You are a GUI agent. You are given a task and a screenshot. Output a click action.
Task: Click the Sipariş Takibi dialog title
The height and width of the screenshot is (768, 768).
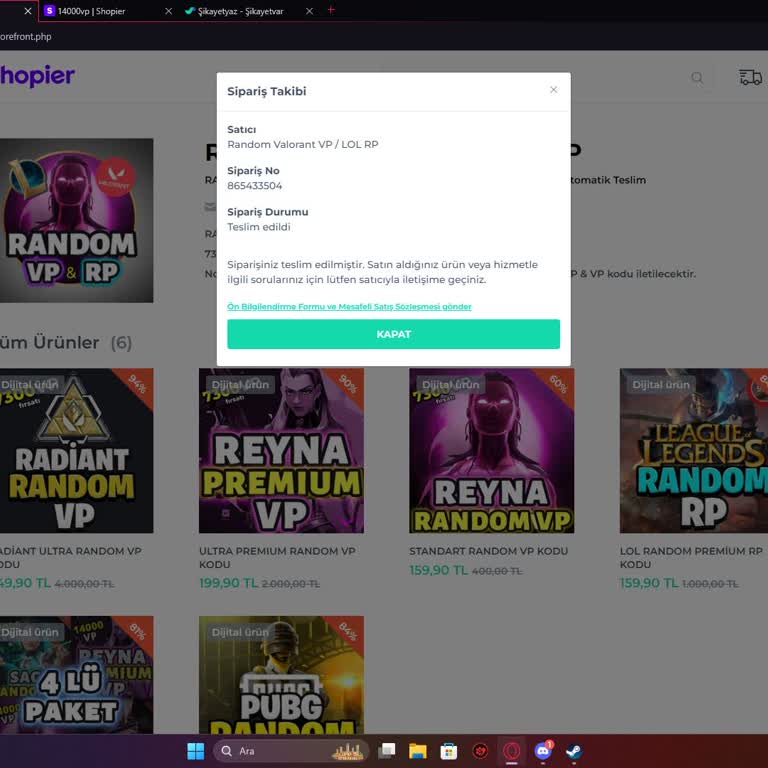coord(266,91)
